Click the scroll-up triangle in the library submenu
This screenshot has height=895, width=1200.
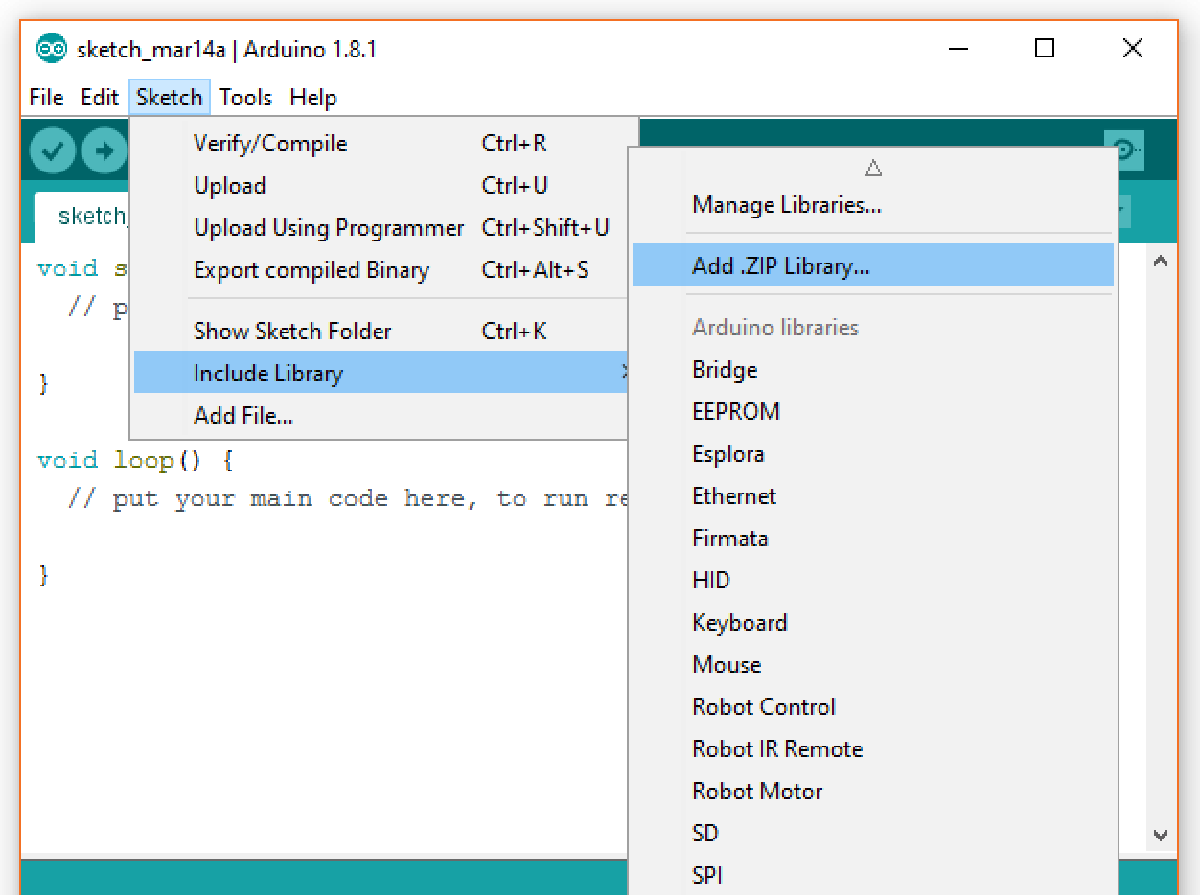(x=873, y=168)
